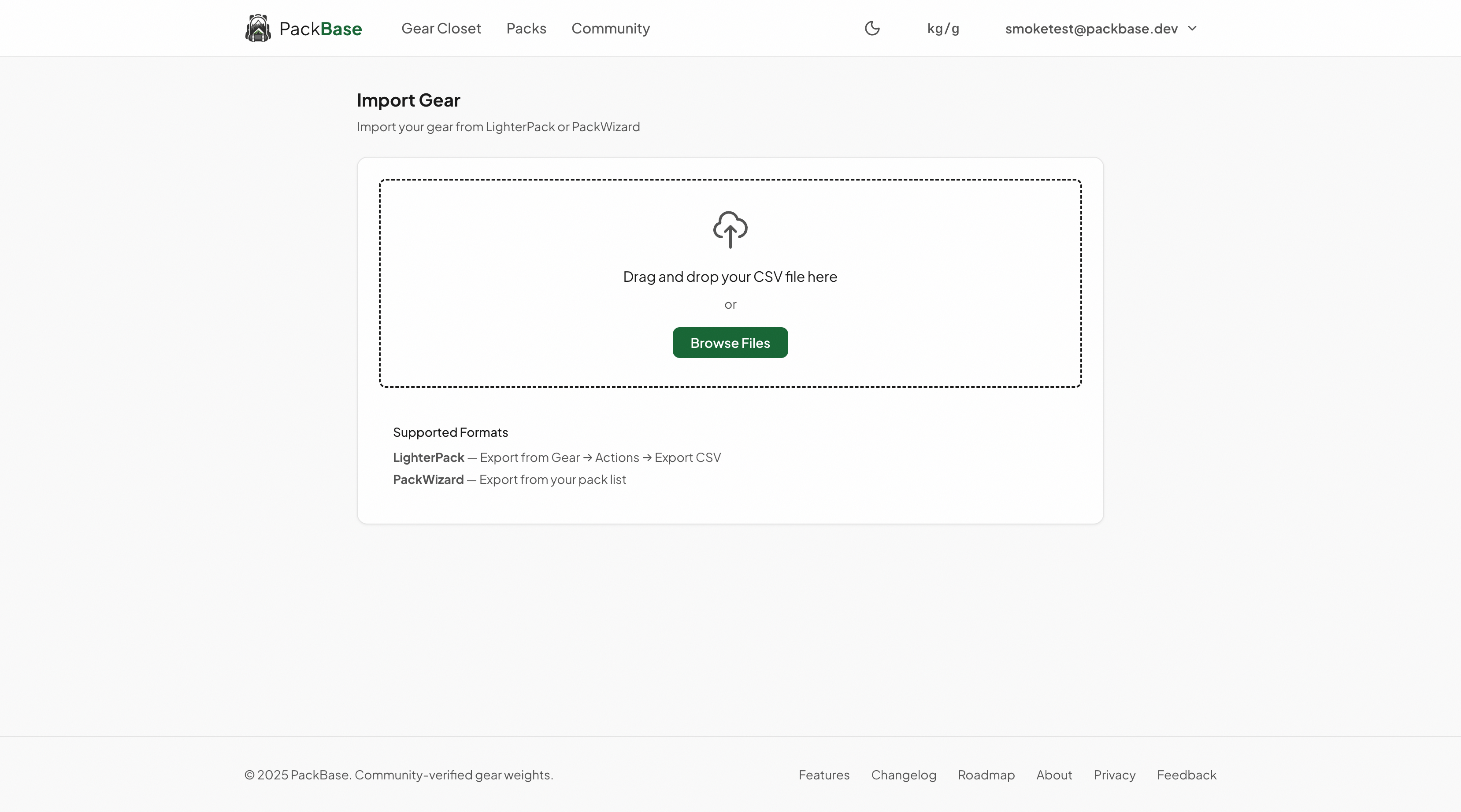Switch weight units via kg/g toggle
This screenshot has width=1461, height=812.
pyautogui.click(x=942, y=28)
